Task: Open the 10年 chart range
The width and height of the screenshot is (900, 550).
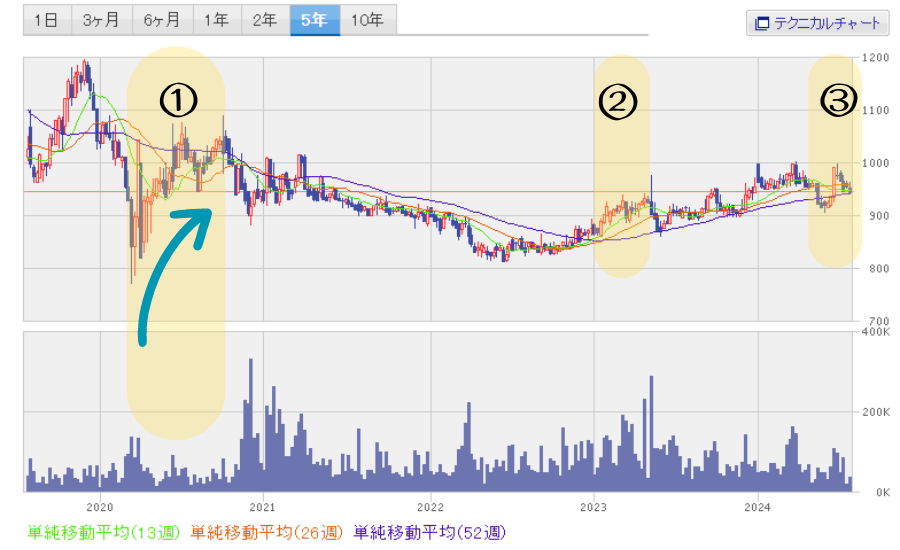Action: coord(367,20)
